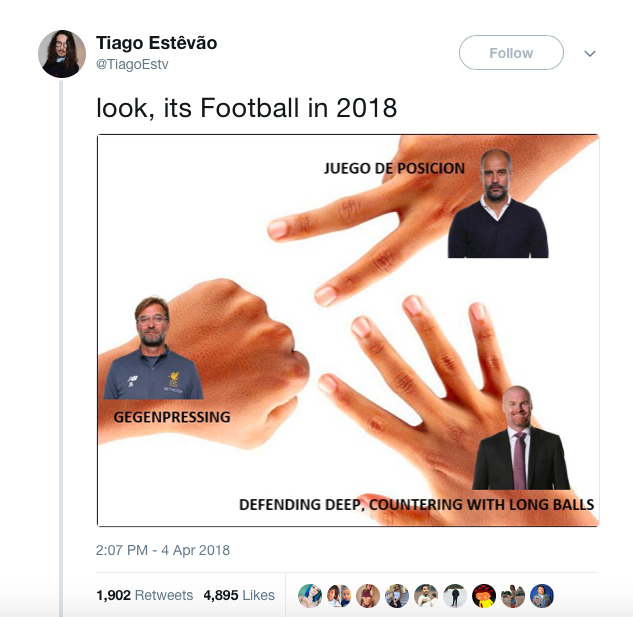Open third liker avatar in the row
This screenshot has height=617, width=633.
coord(368,595)
